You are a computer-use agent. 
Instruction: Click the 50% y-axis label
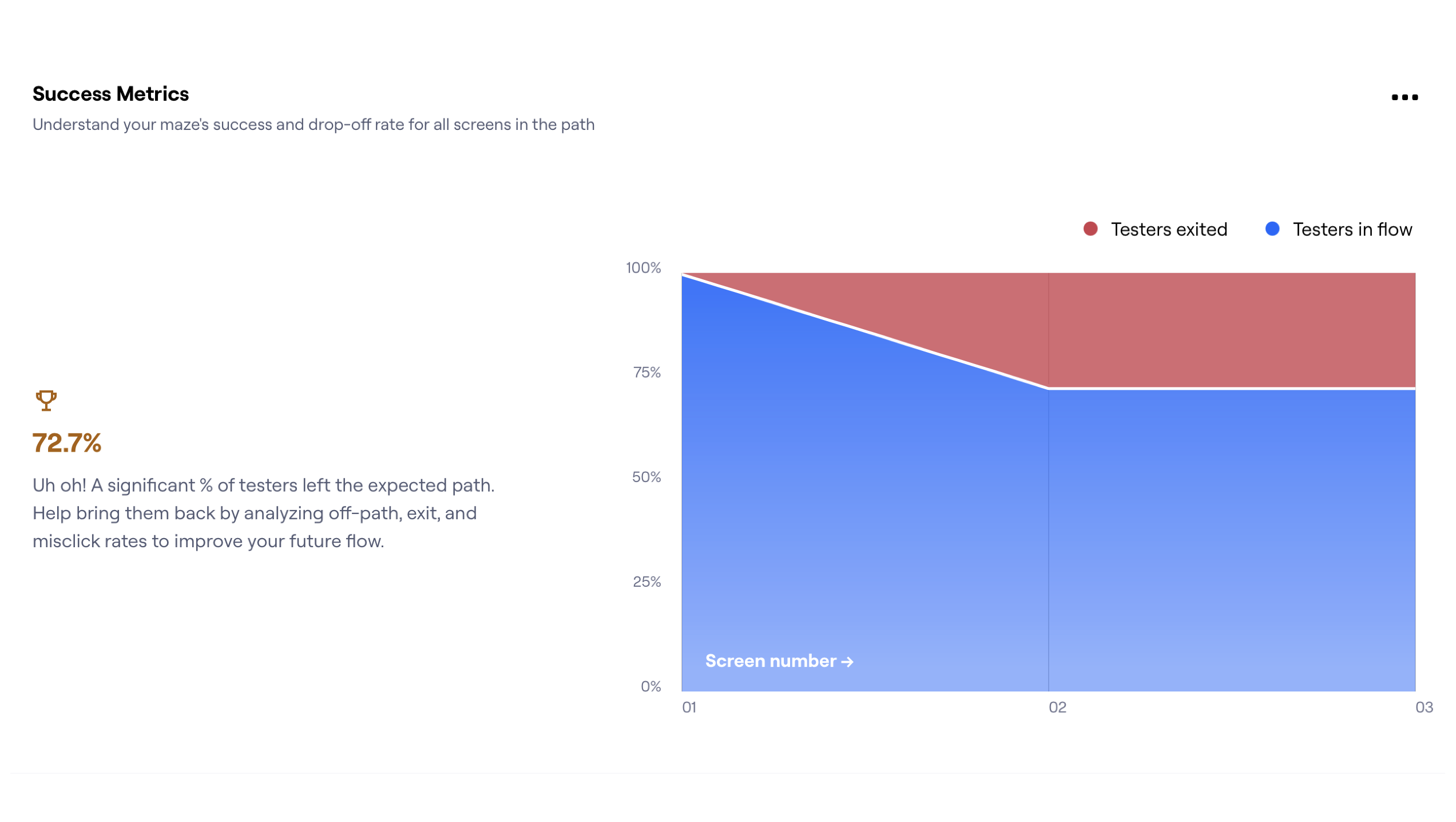point(646,477)
